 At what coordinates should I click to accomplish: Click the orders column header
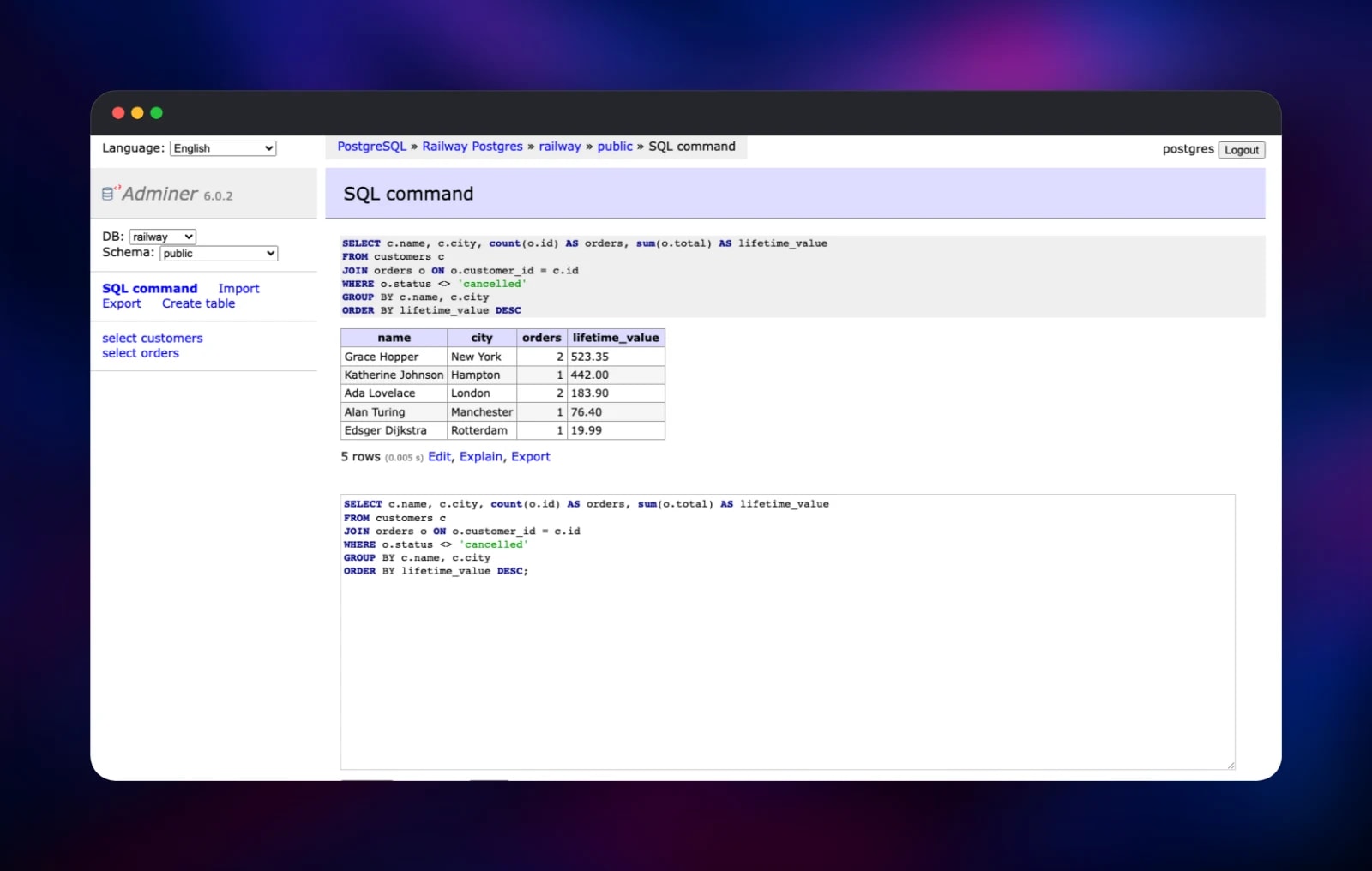pos(541,338)
